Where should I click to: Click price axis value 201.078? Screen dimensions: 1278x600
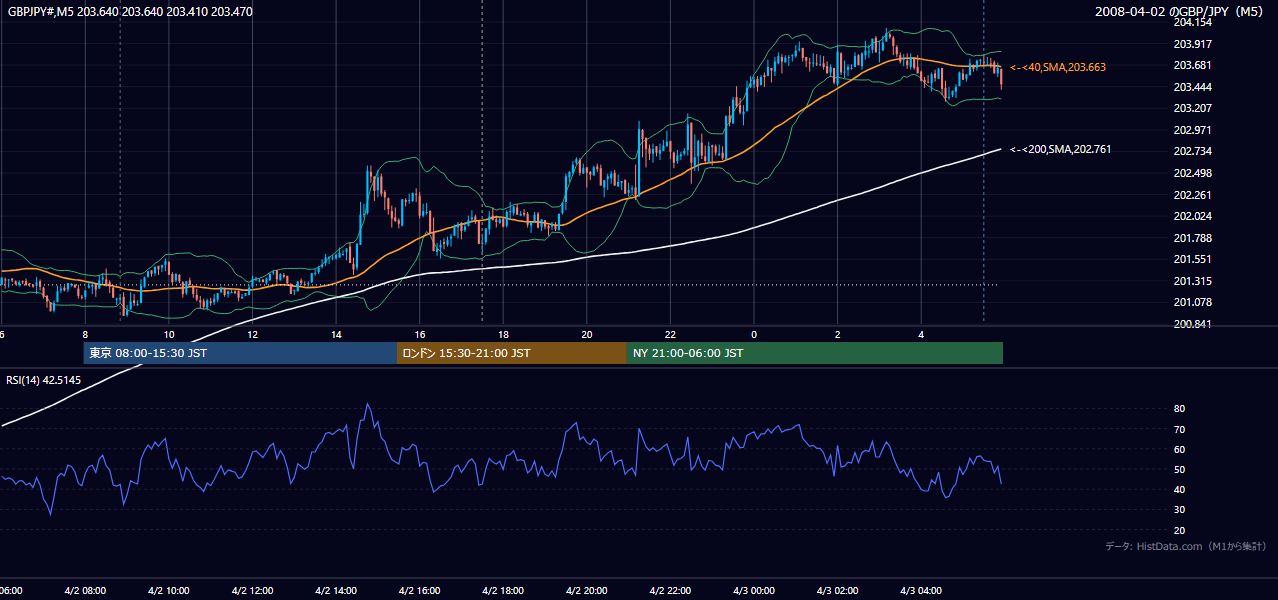tap(1192, 303)
